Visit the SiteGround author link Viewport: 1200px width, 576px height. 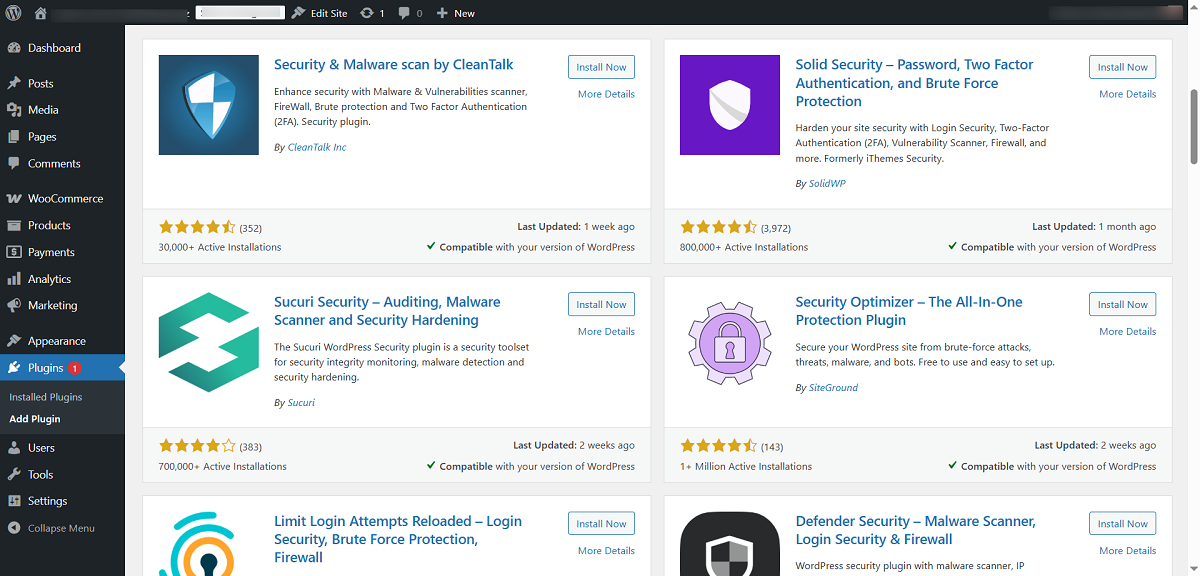[832, 387]
